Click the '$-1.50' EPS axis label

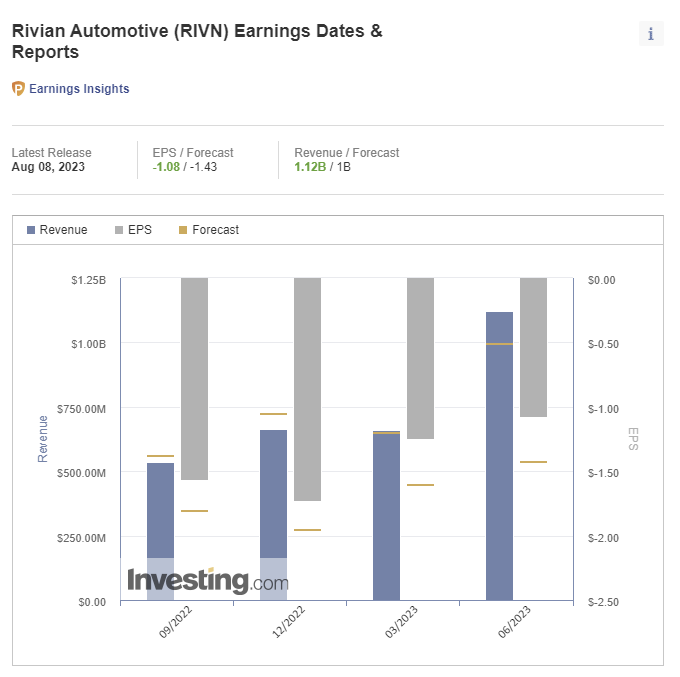pos(603,473)
